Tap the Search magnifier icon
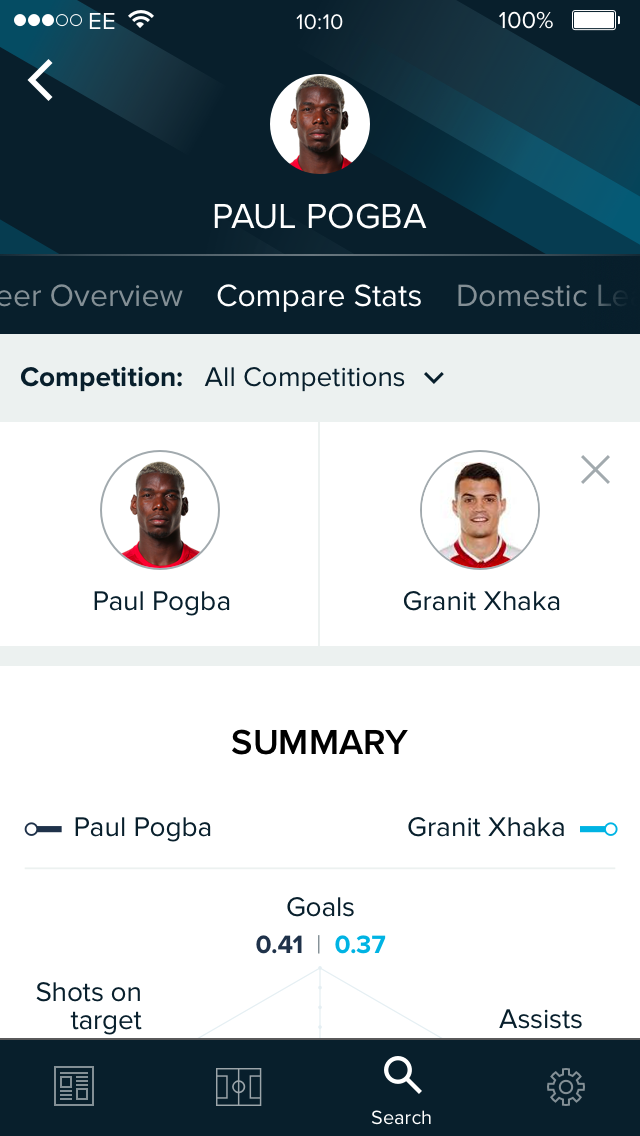 (x=402, y=1076)
